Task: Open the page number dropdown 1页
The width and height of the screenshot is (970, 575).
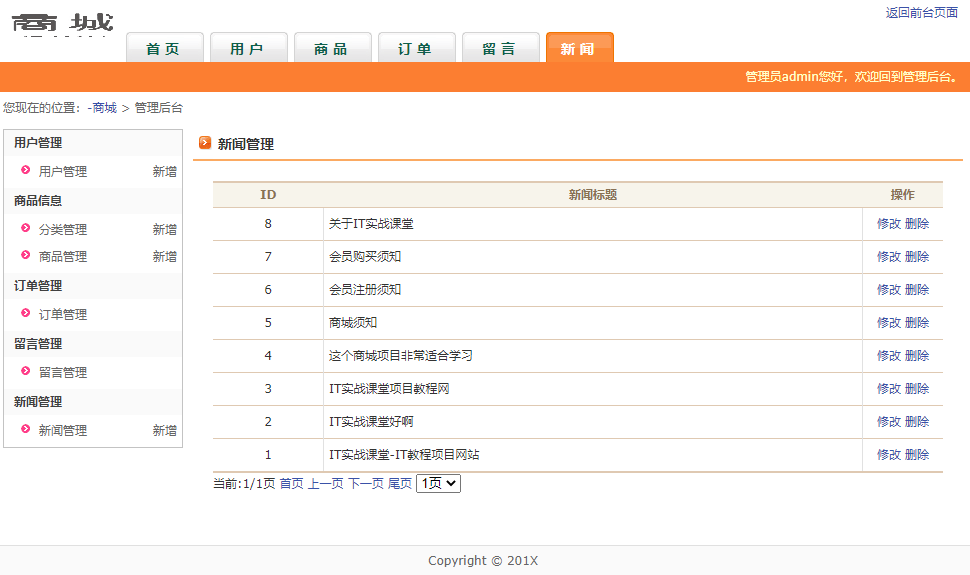Action: pyautogui.click(x=439, y=483)
